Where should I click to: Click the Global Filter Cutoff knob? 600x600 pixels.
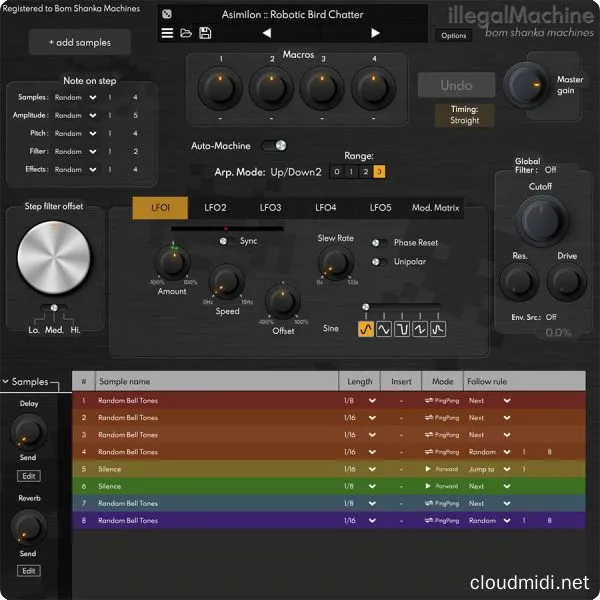click(x=541, y=220)
